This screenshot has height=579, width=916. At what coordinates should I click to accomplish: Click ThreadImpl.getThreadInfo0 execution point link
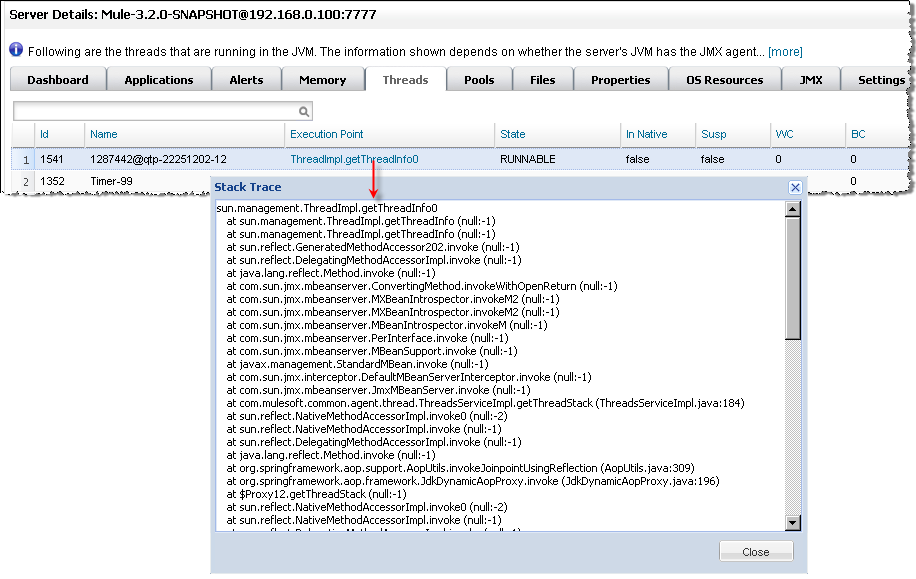(x=354, y=159)
